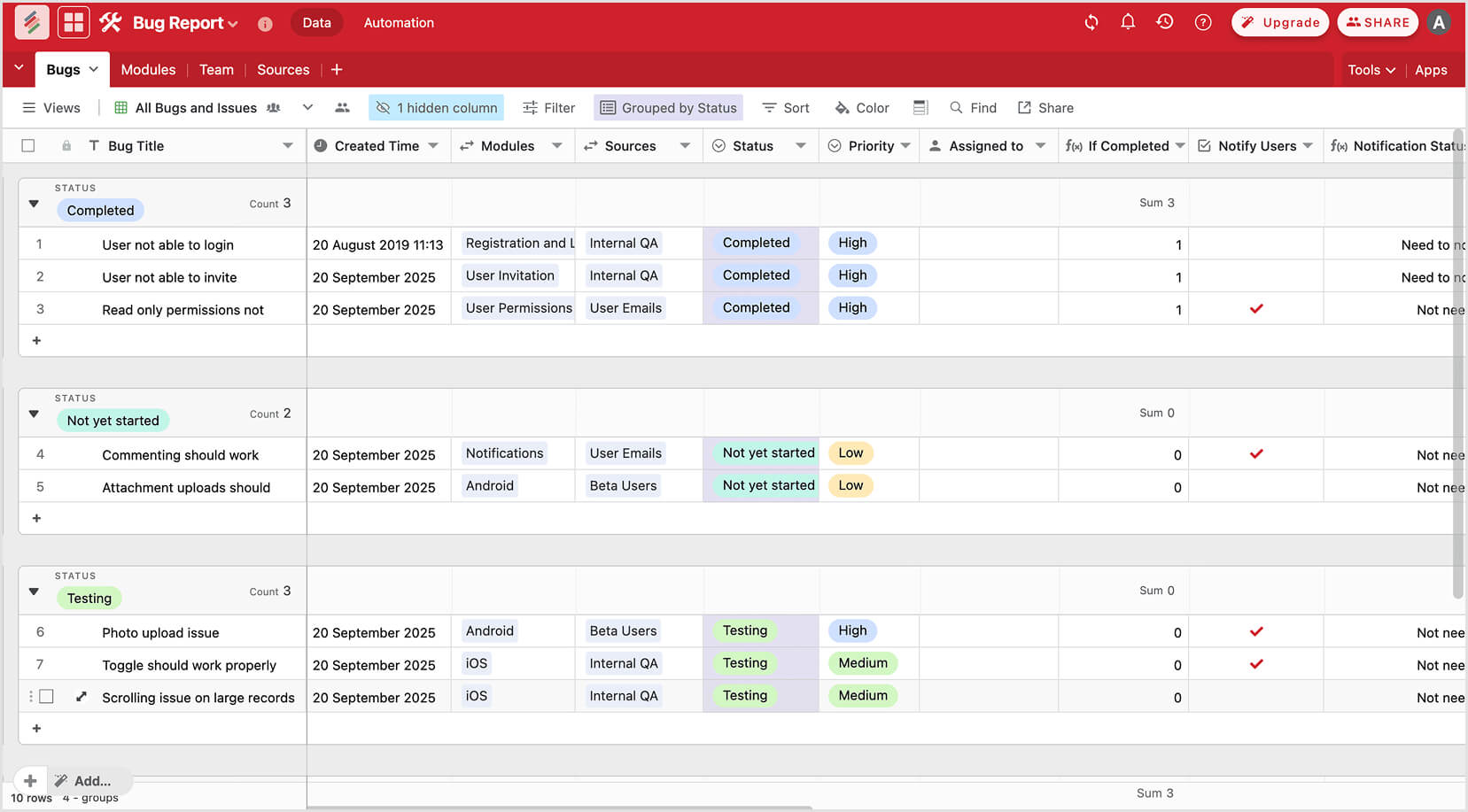
Task: Toggle the select-all rows checkbox
Action: (28, 146)
